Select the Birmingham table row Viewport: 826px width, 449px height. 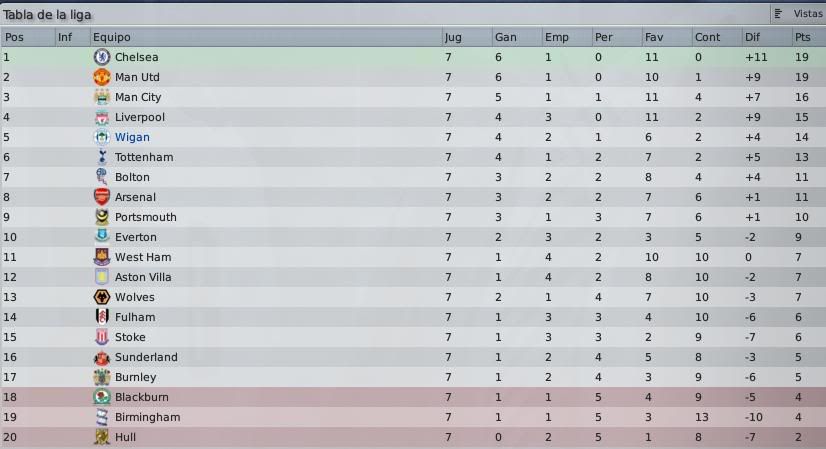point(413,417)
